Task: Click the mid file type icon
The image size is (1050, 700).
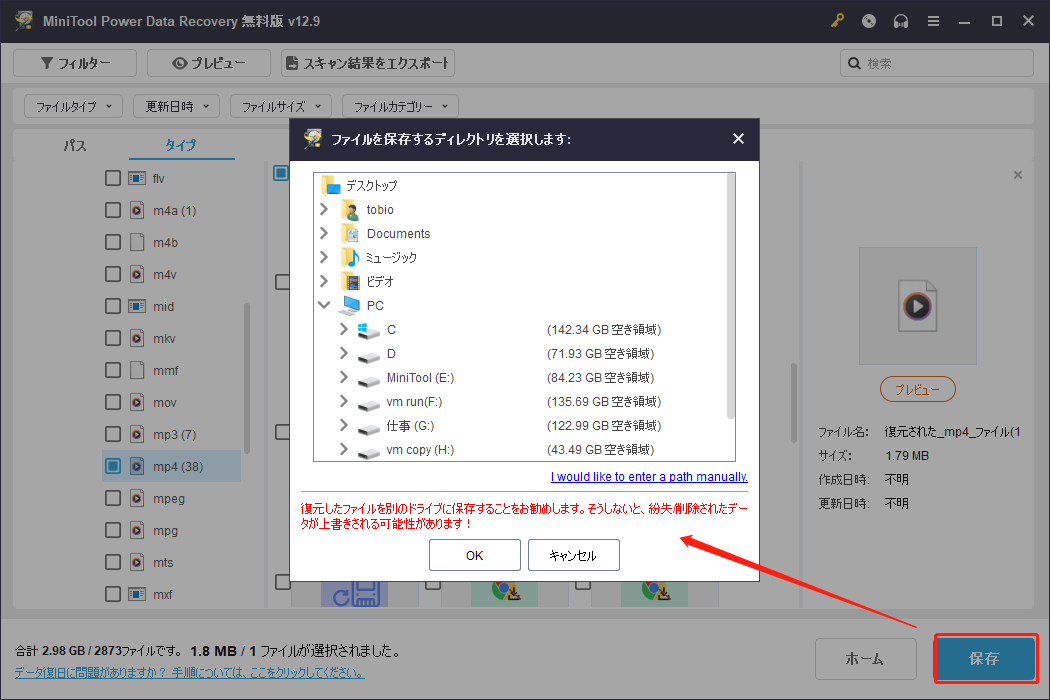Action: pyautogui.click(x=137, y=306)
